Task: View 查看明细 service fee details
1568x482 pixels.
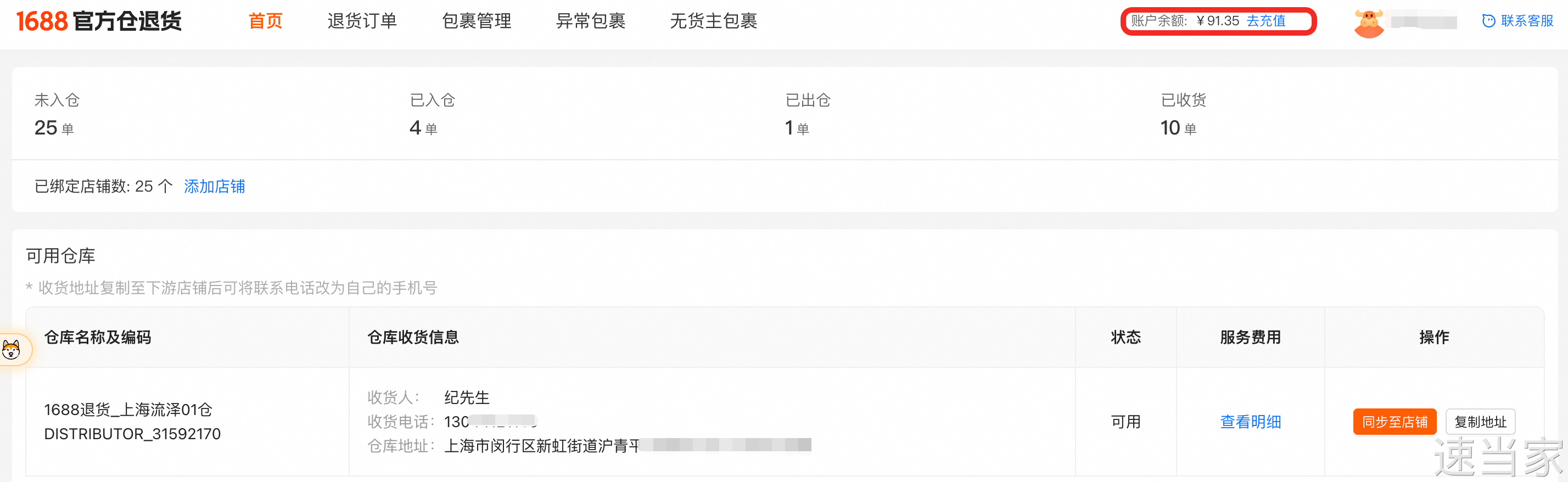Action: click(1250, 422)
